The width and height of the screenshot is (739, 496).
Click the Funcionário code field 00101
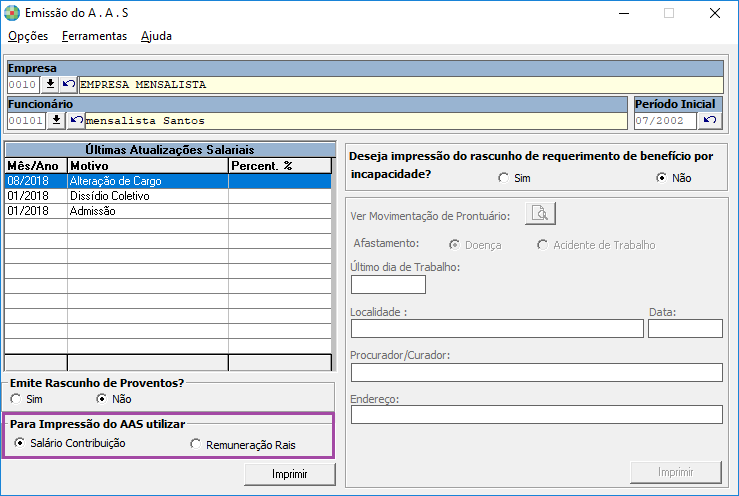coord(26,120)
